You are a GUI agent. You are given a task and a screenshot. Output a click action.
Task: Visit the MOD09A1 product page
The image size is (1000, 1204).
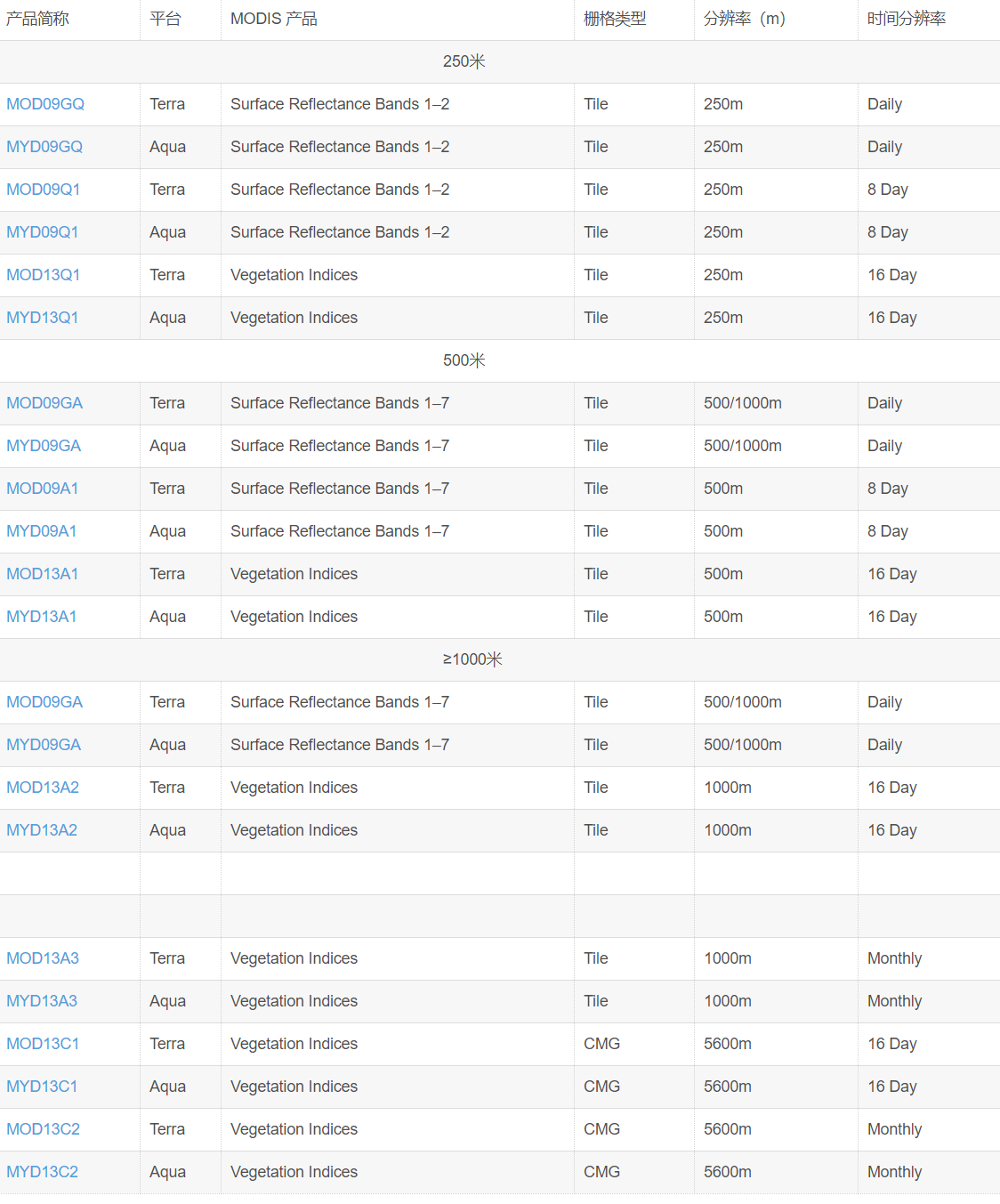point(43,489)
